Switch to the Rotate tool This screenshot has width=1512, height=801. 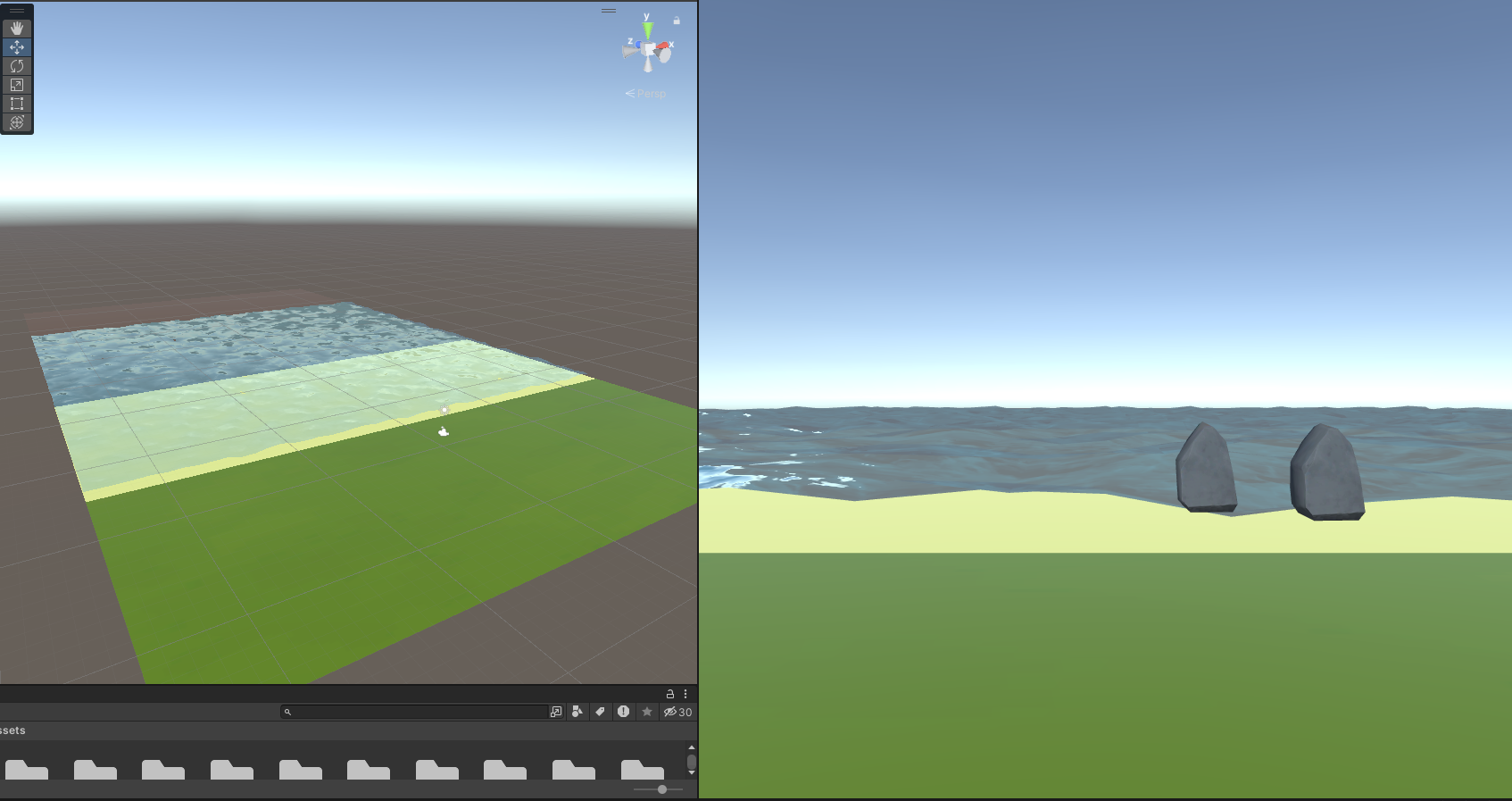click(x=17, y=66)
